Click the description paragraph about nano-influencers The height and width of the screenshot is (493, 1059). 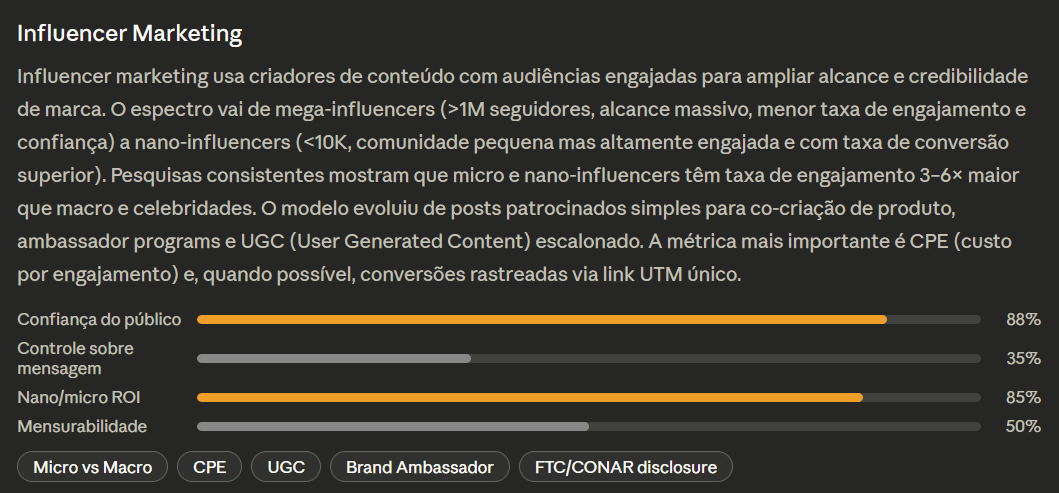[x=523, y=176]
